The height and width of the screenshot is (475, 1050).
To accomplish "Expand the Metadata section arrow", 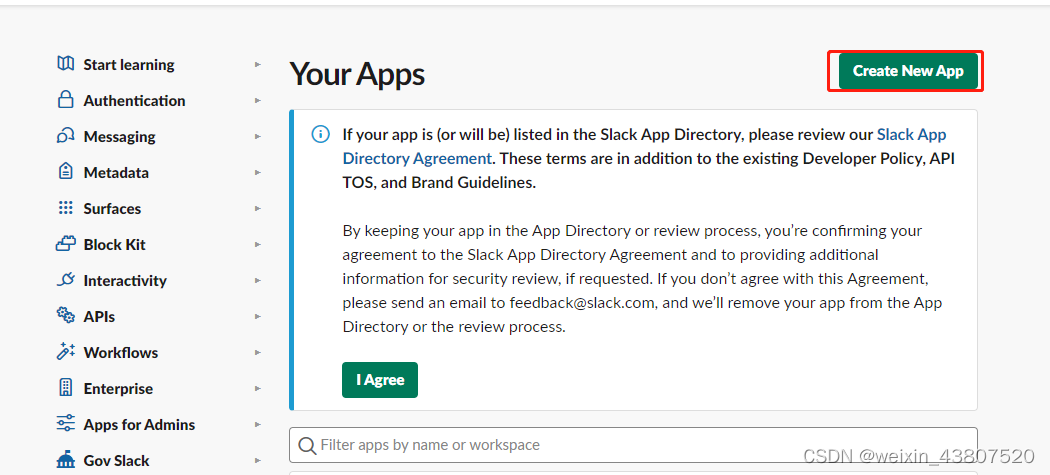I will click(x=258, y=173).
